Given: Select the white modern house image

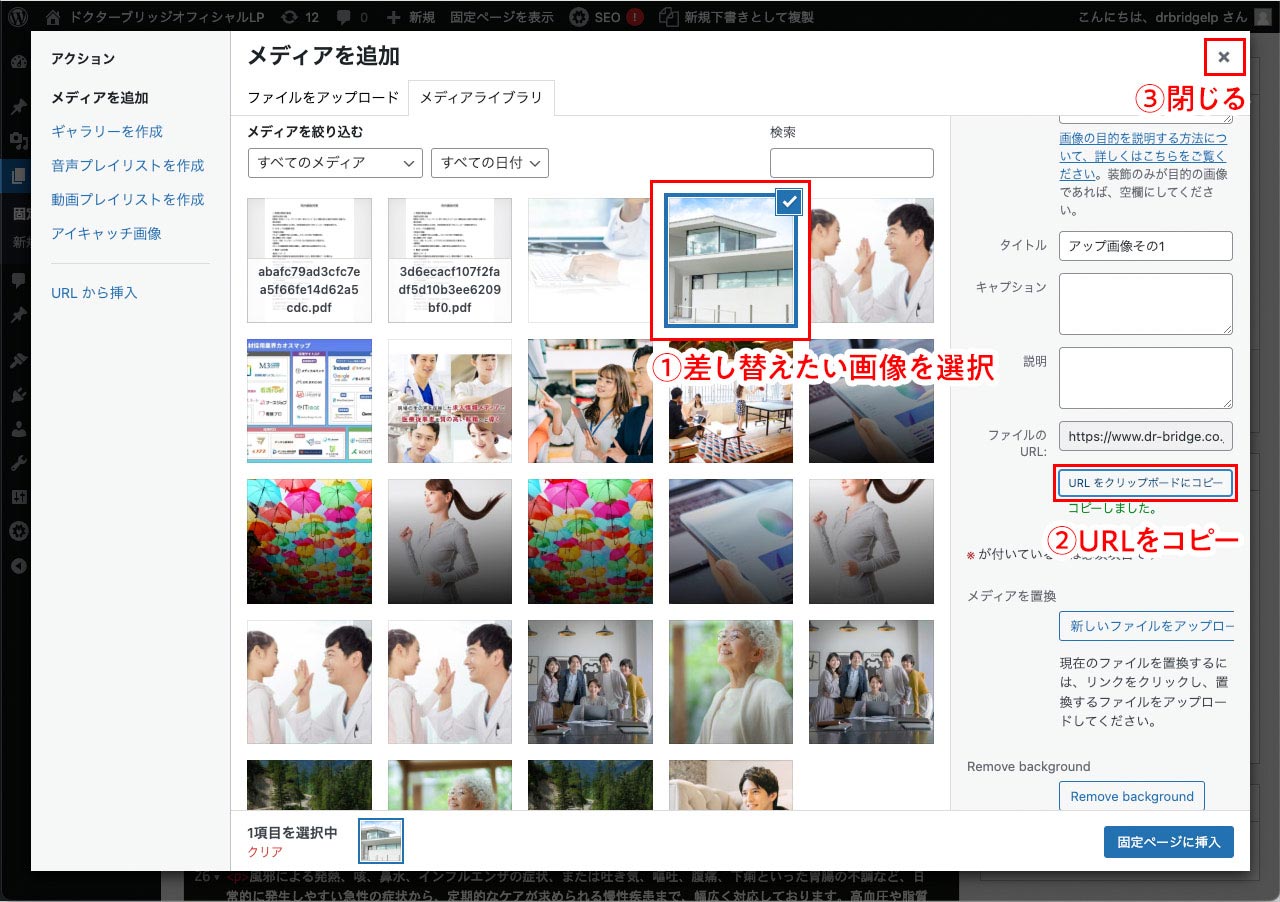Looking at the screenshot, I should click(731, 260).
